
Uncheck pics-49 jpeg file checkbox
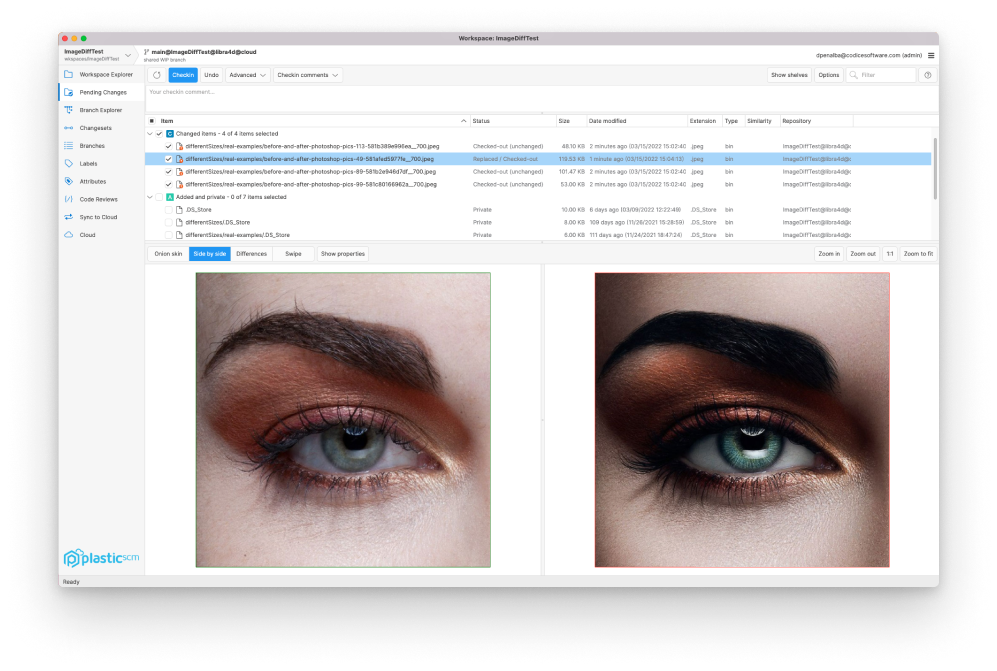(x=168, y=159)
